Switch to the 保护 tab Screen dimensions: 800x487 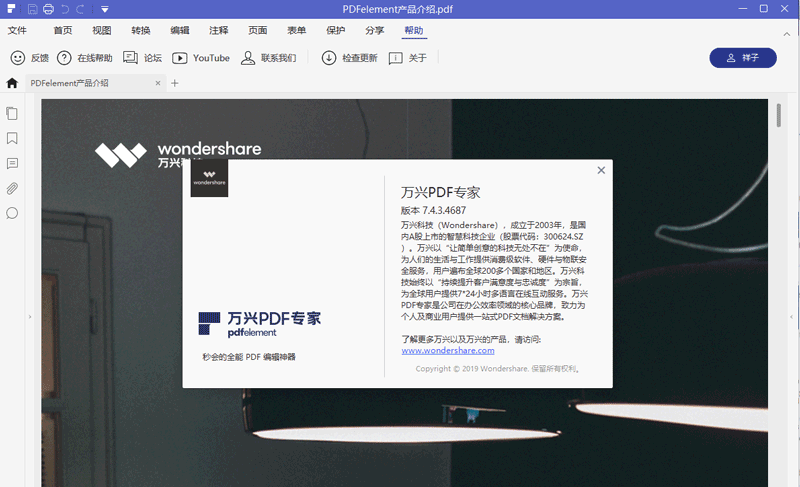tap(336, 31)
